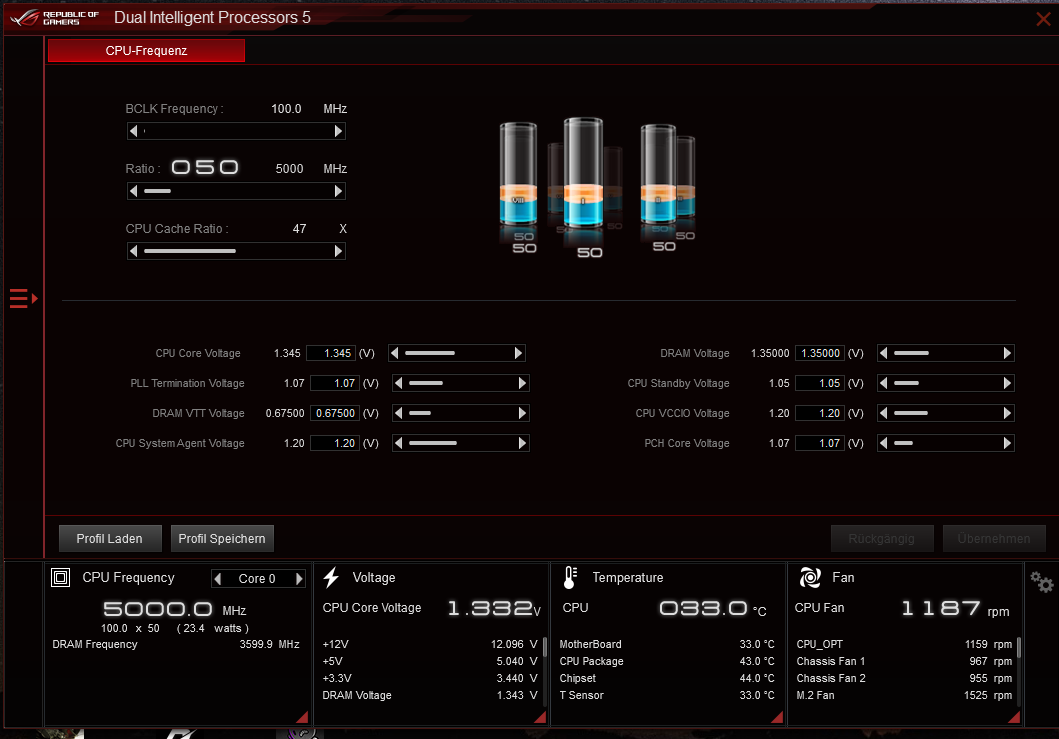Lower CPU System Agent Voltage with left arrow
The image size is (1059, 739).
398,443
